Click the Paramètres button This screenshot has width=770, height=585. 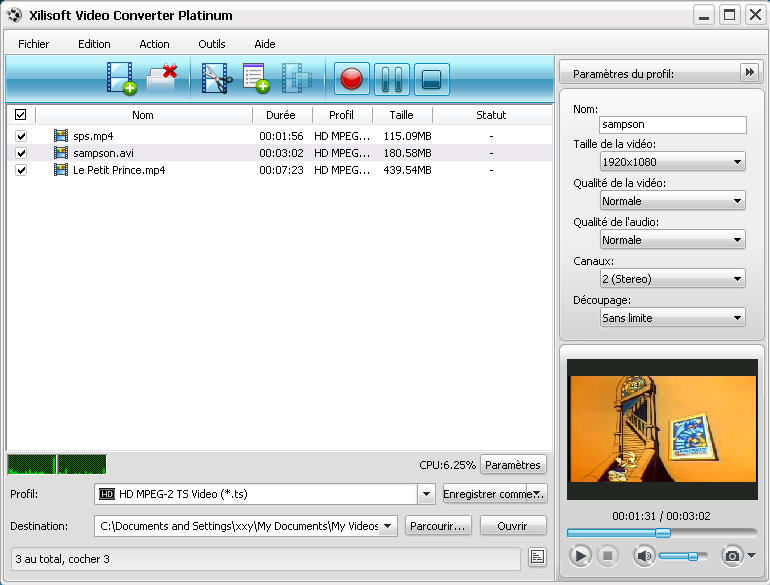[x=513, y=465]
